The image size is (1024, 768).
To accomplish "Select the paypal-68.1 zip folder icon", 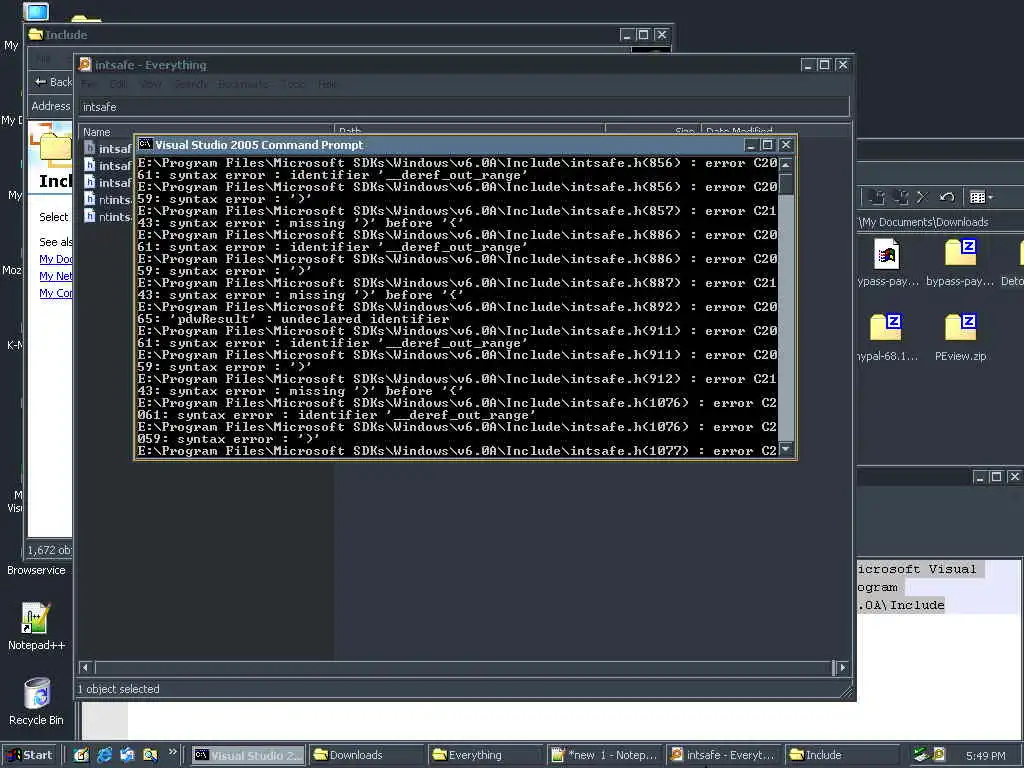I will (886, 328).
